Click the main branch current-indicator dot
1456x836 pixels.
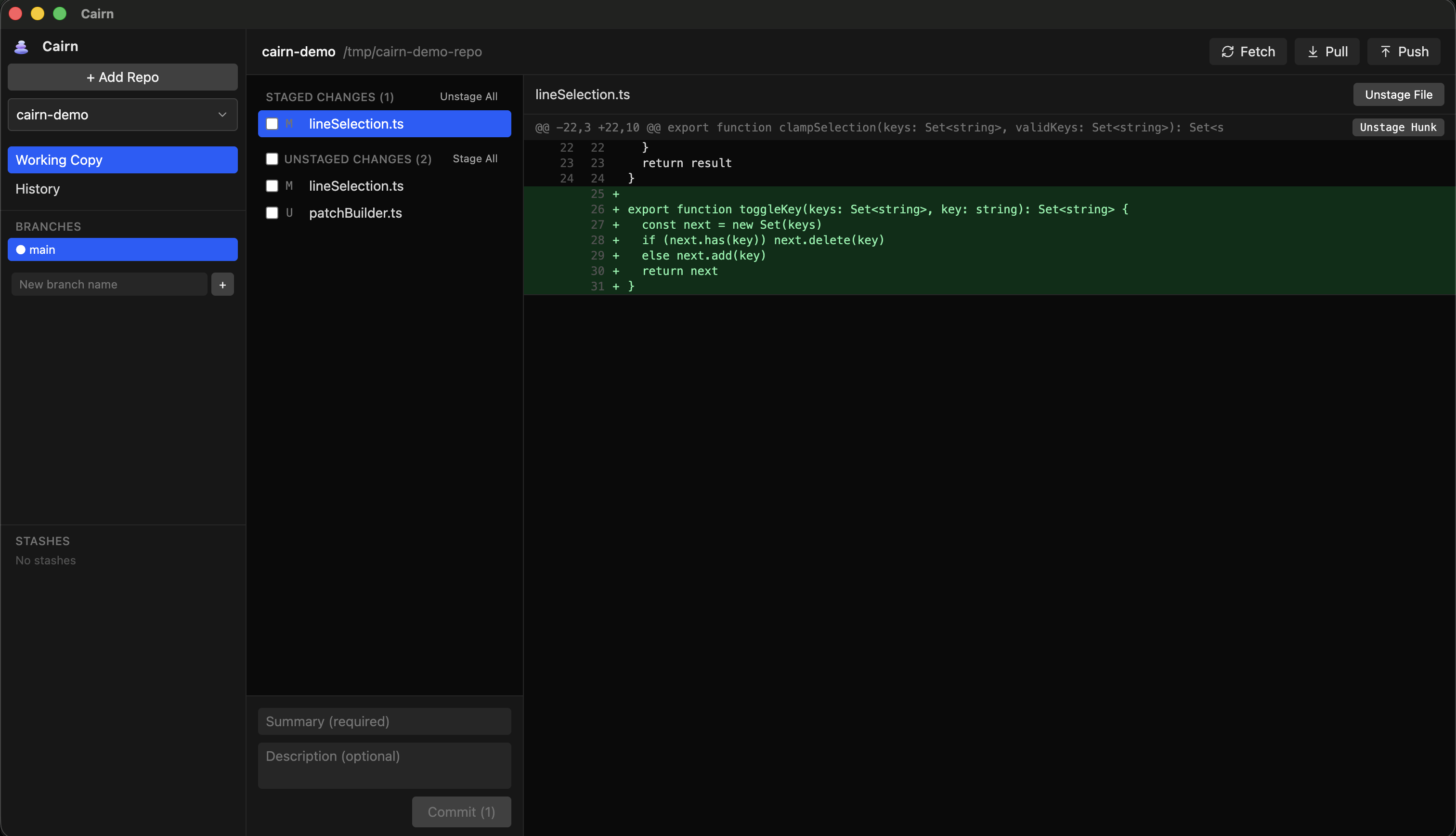point(21,250)
